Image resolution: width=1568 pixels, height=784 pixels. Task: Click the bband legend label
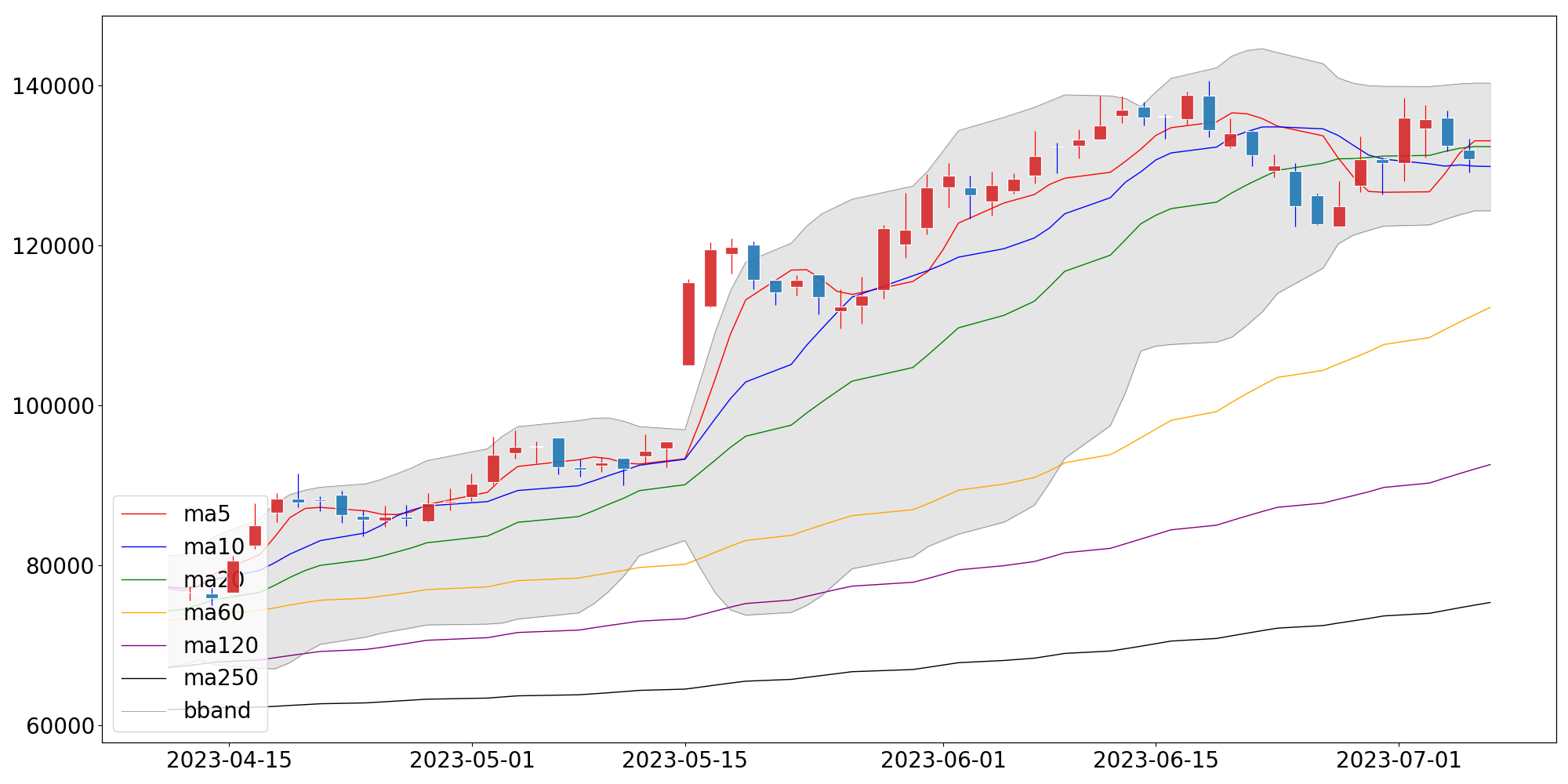pos(217,710)
